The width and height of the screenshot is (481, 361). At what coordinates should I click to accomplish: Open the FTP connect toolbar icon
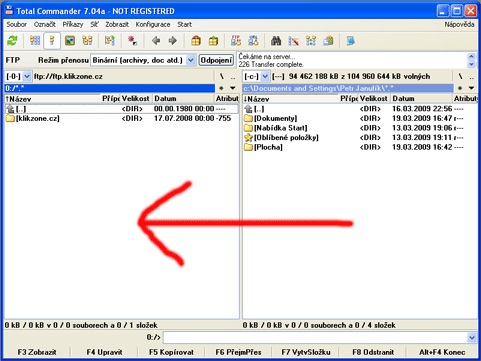click(236, 41)
